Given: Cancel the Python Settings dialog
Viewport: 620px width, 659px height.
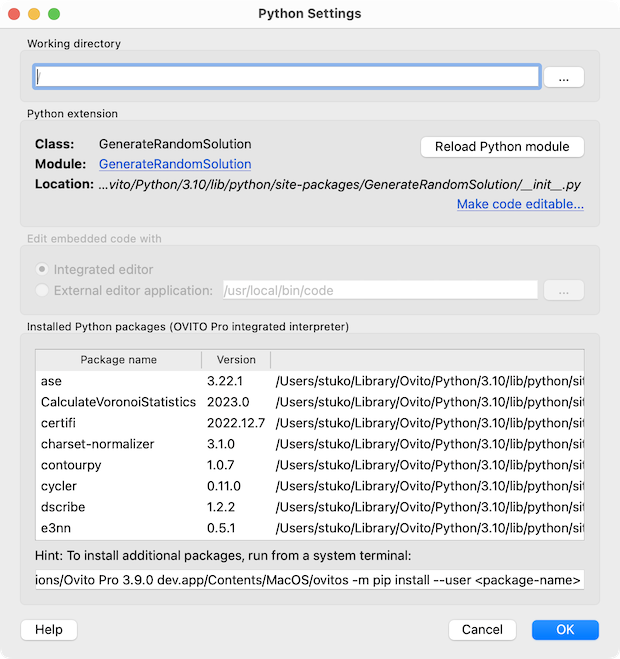Looking at the screenshot, I should (482, 630).
